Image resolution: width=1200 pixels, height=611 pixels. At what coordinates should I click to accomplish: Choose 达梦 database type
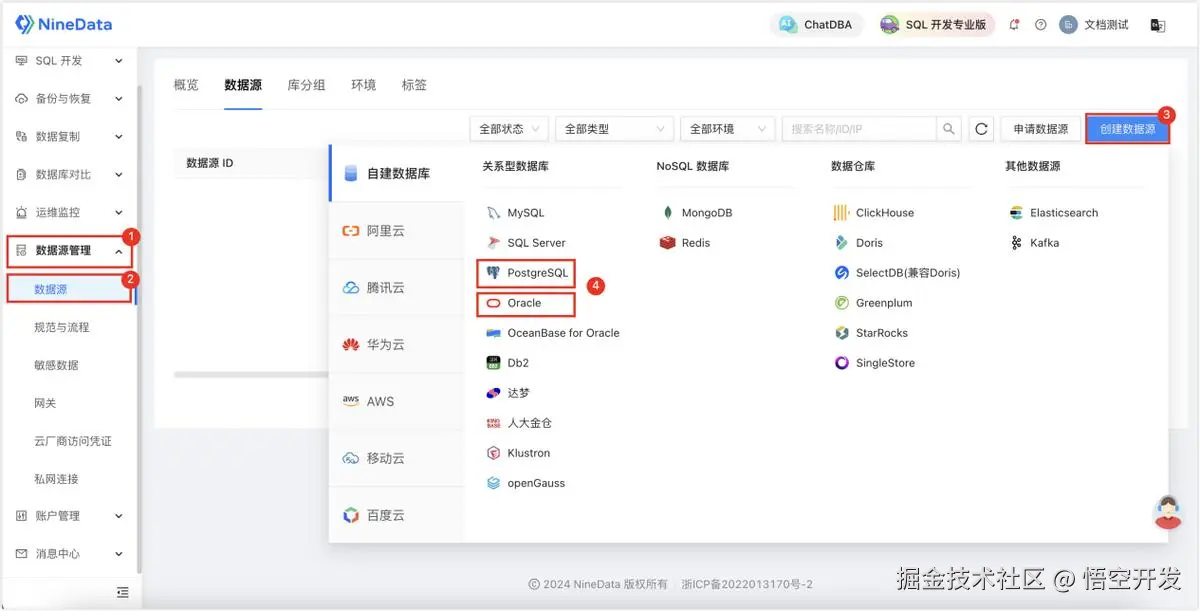click(x=508, y=393)
